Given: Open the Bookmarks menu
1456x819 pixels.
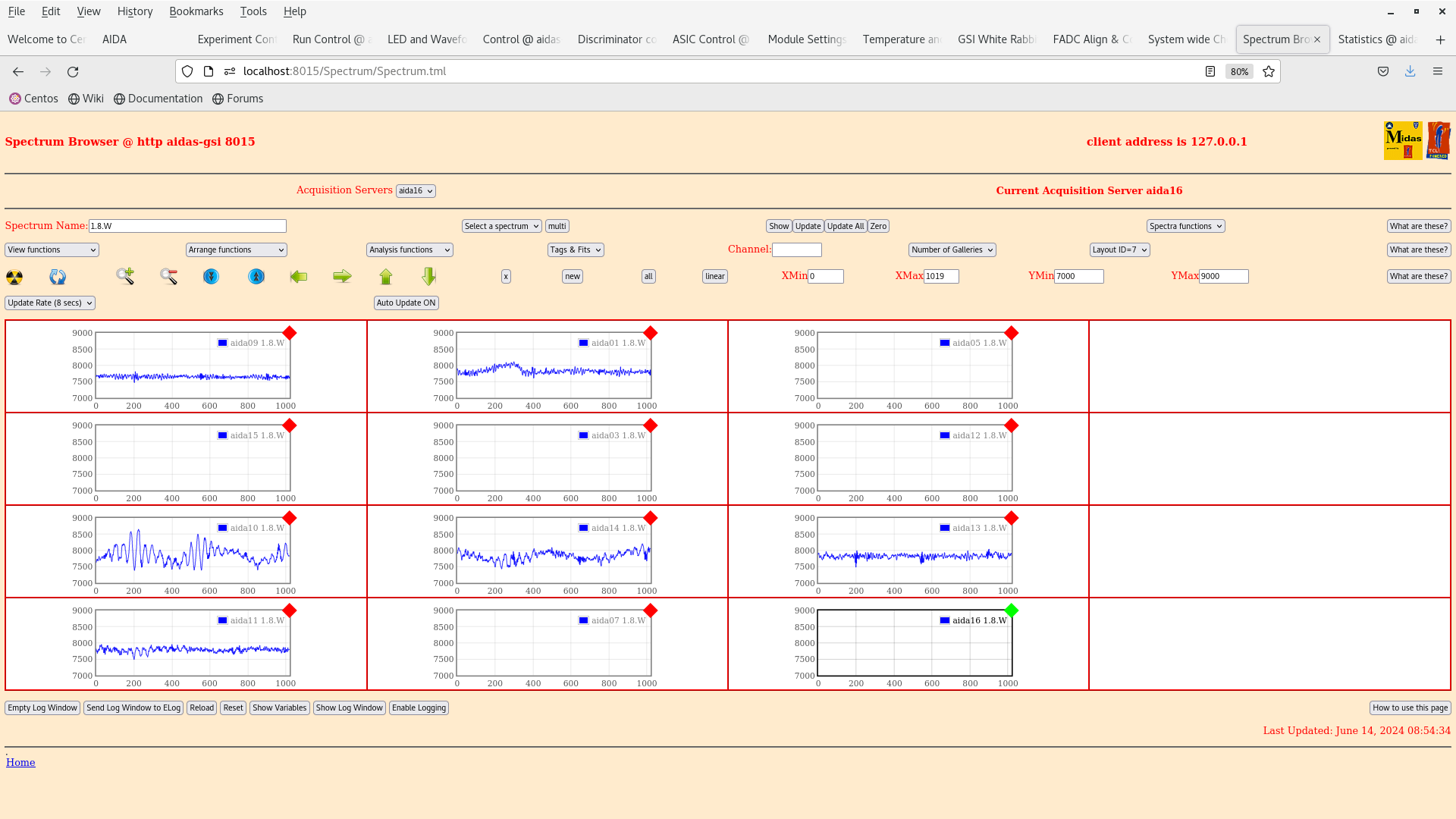Looking at the screenshot, I should [196, 11].
